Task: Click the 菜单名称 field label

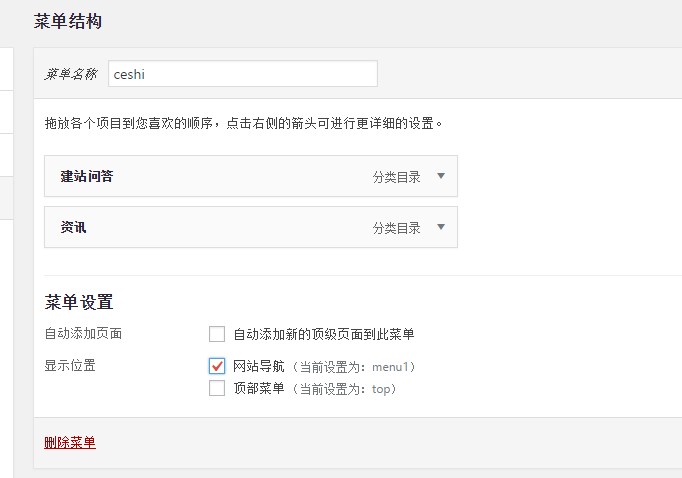Action: pos(71,74)
